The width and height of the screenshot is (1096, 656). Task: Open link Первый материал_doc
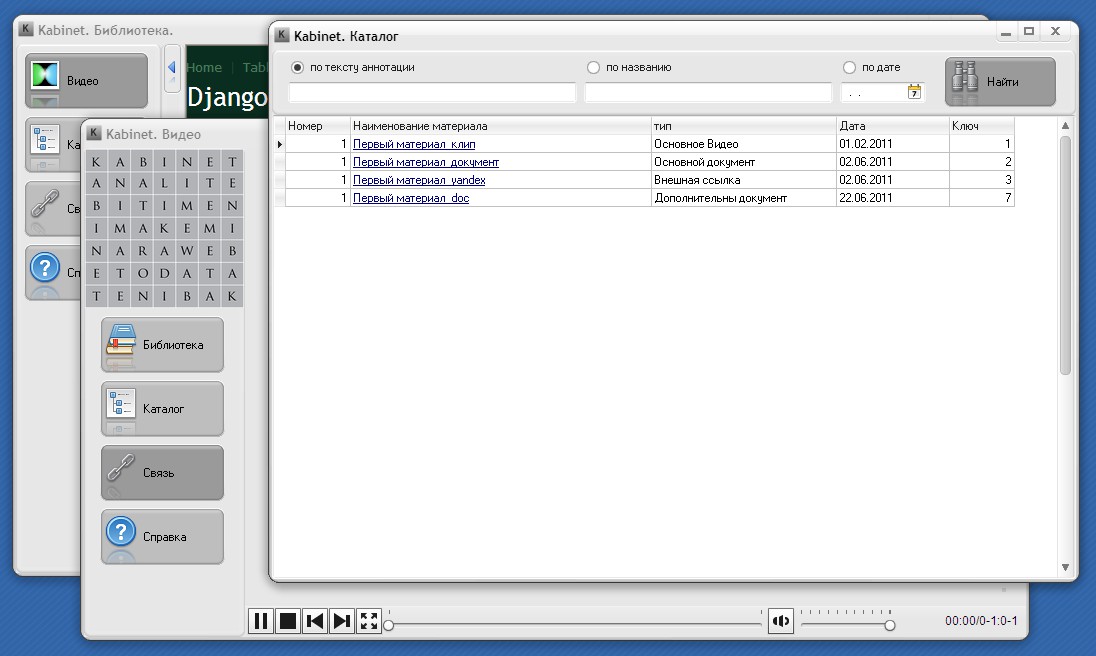point(411,198)
